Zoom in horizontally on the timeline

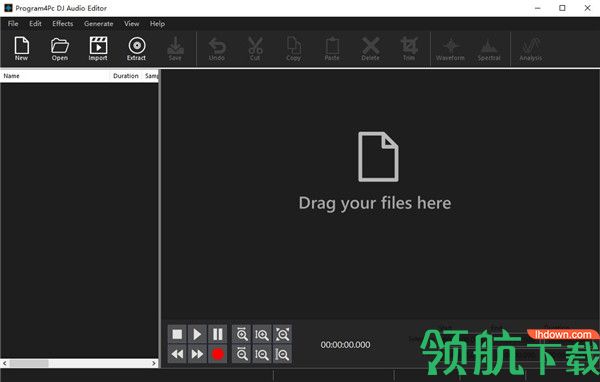[241, 334]
